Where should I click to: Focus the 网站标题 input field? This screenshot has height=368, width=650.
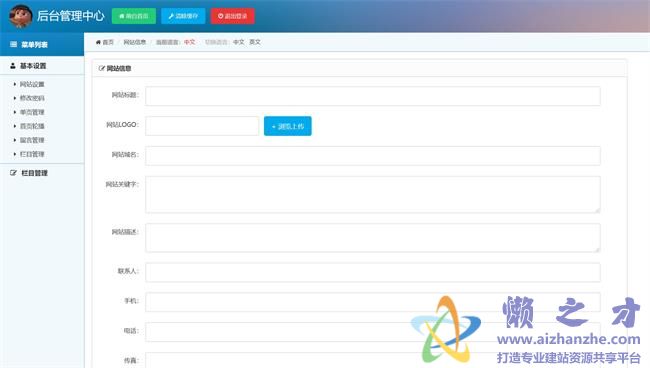(x=373, y=96)
